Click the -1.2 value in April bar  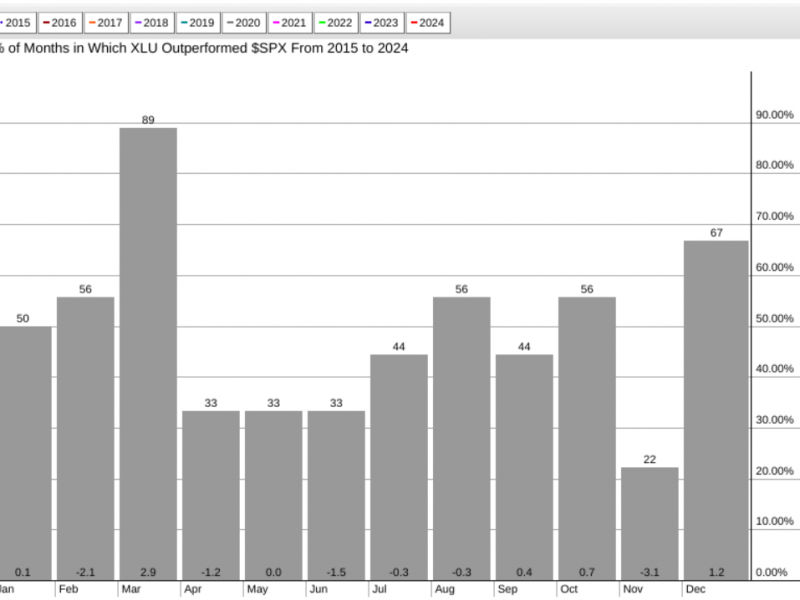[211, 572]
